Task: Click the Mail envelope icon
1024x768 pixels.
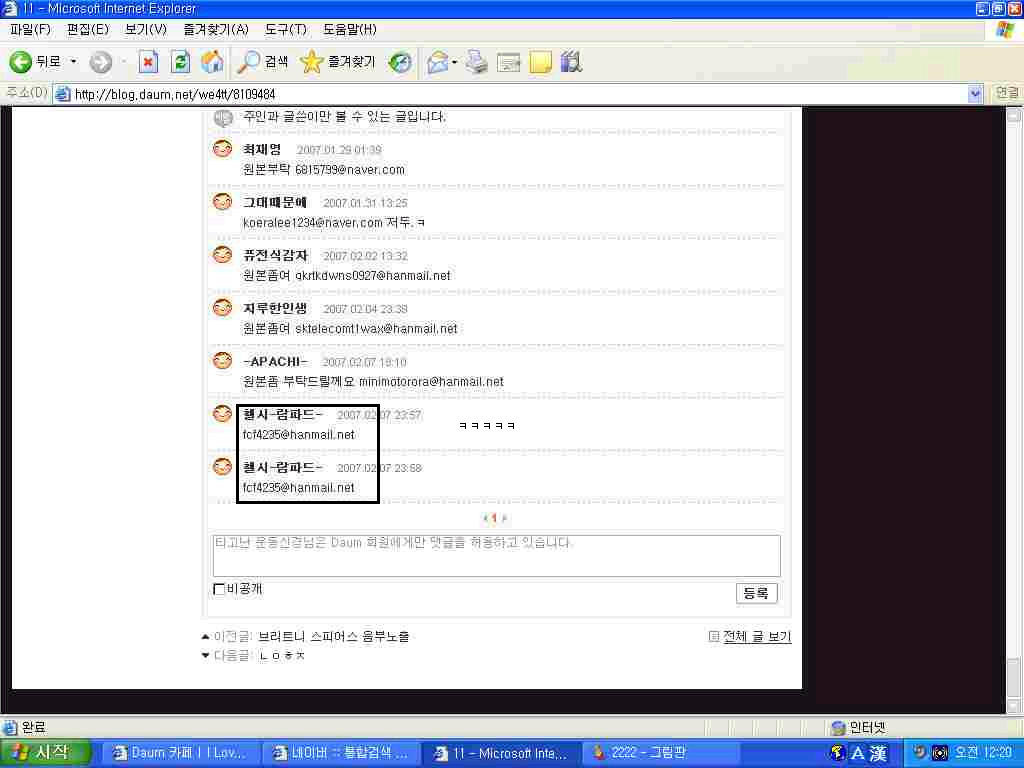Action: pos(438,62)
